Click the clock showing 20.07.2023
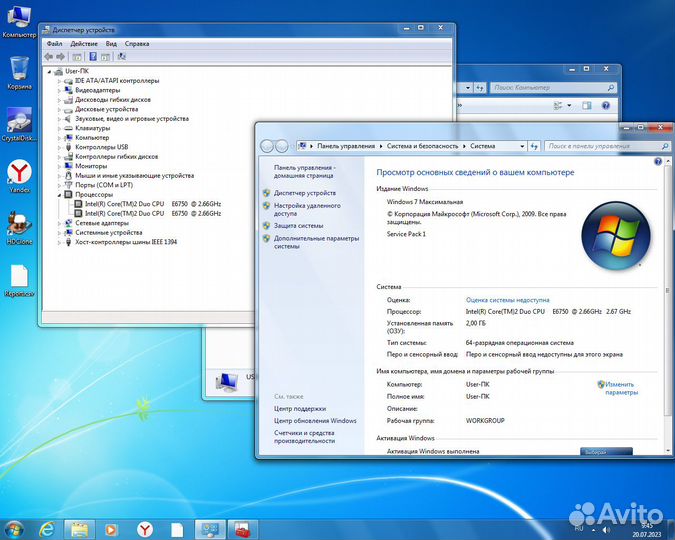This screenshot has width=675, height=540. 647,530
